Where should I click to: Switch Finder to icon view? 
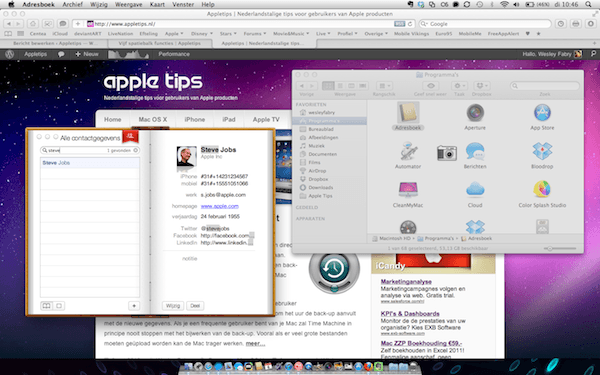pos(328,86)
